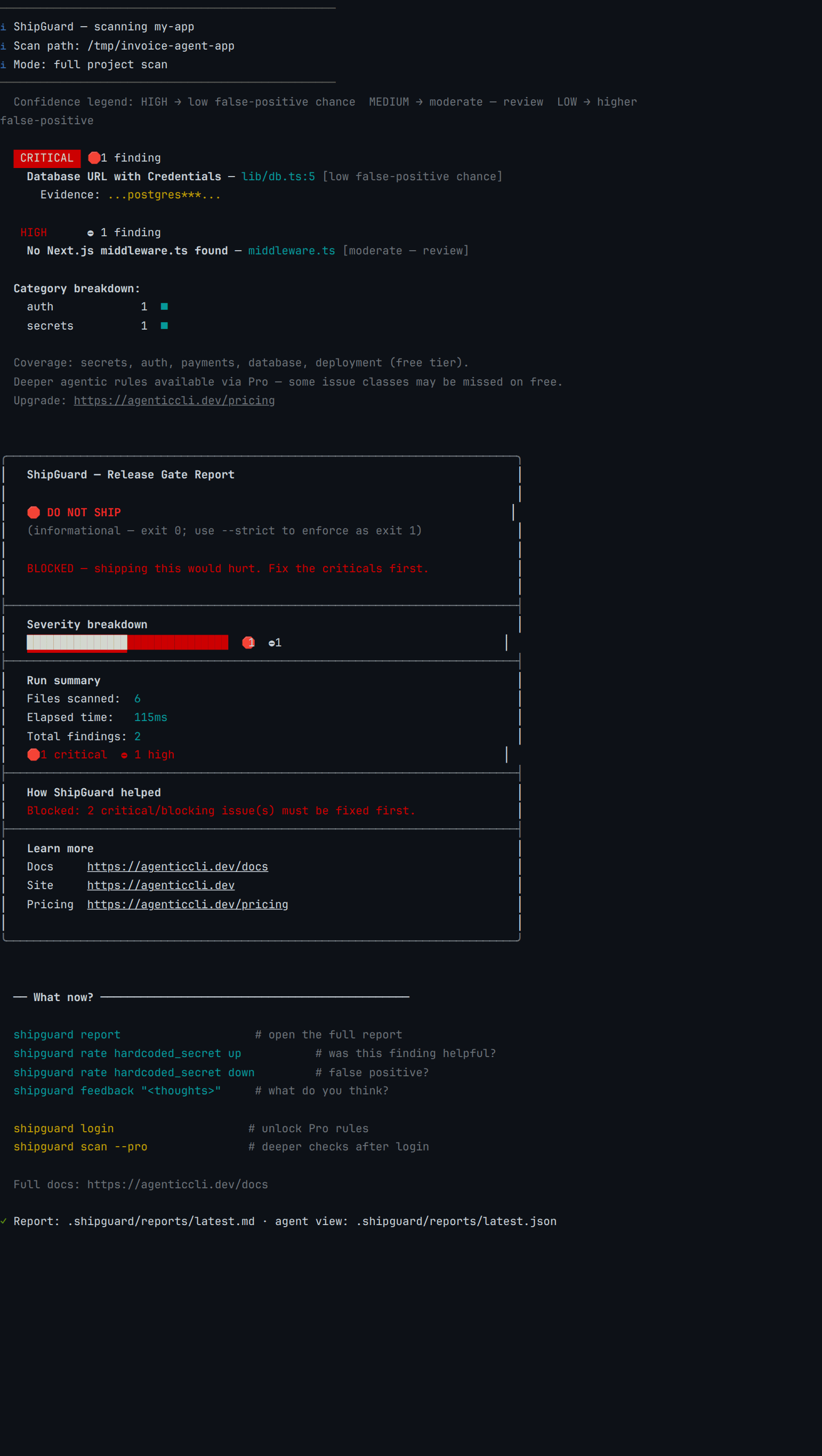Image resolution: width=822 pixels, height=1456 pixels.
Task: Click the '.shipguard/reports/latest.json' agent view path
Action: click(456, 1221)
